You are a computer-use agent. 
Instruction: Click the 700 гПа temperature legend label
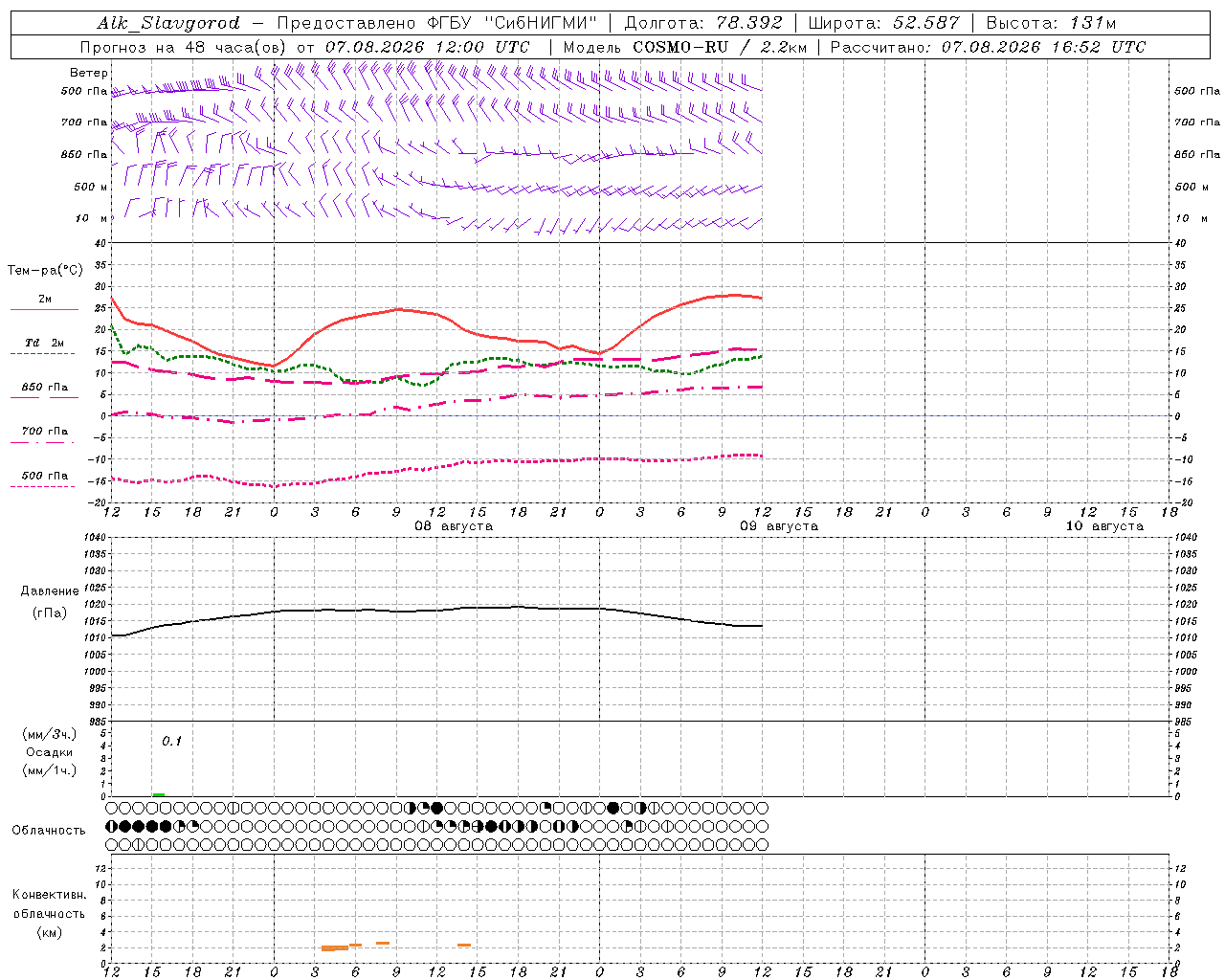(45, 432)
